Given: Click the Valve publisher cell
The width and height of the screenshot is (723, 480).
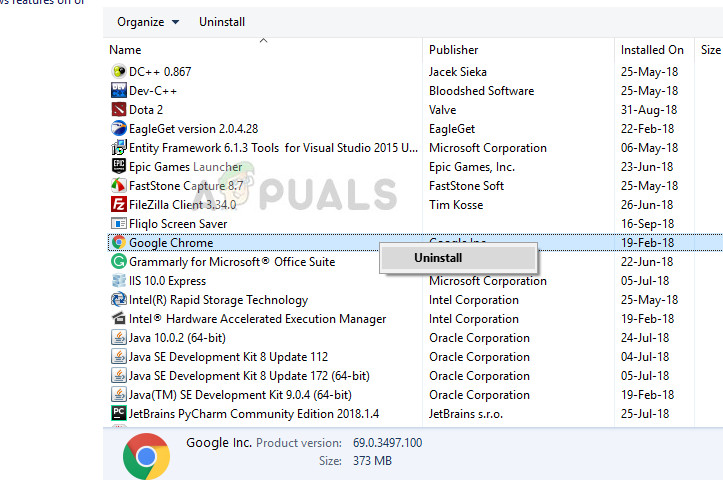Looking at the screenshot, I should click(x=442, y=110).
